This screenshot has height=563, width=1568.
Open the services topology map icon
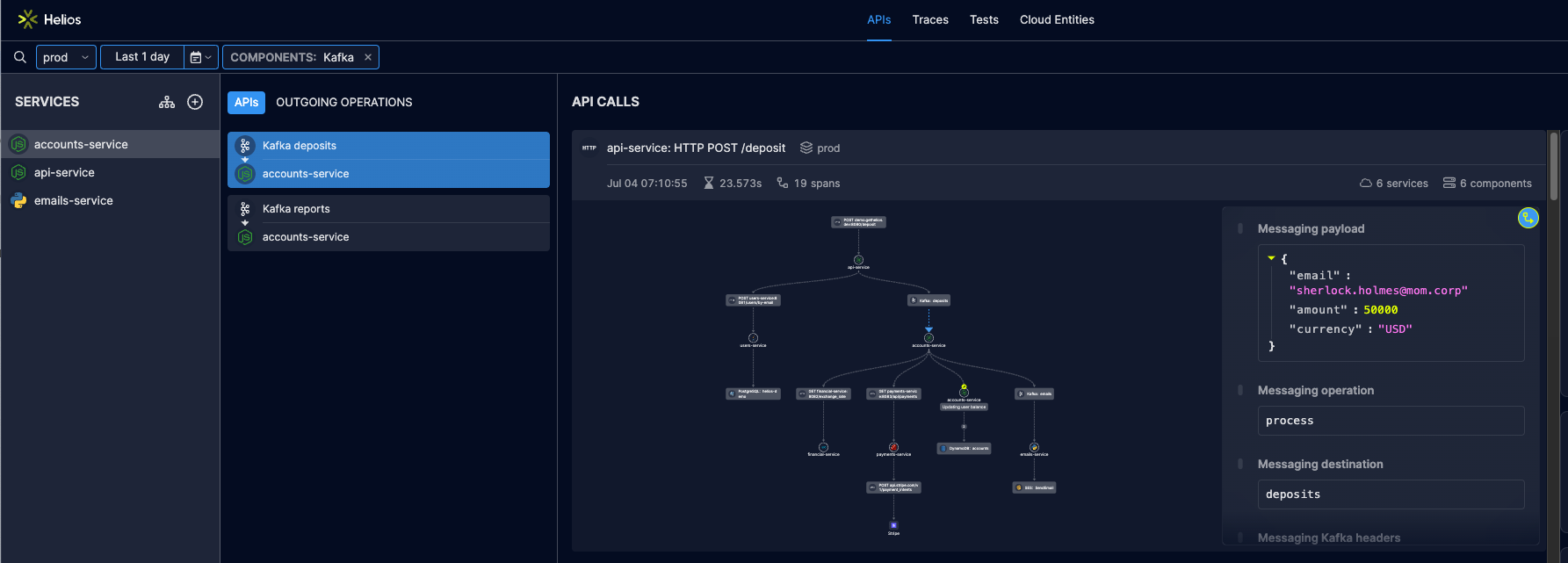pyautogui.click(x=167, y=102)
